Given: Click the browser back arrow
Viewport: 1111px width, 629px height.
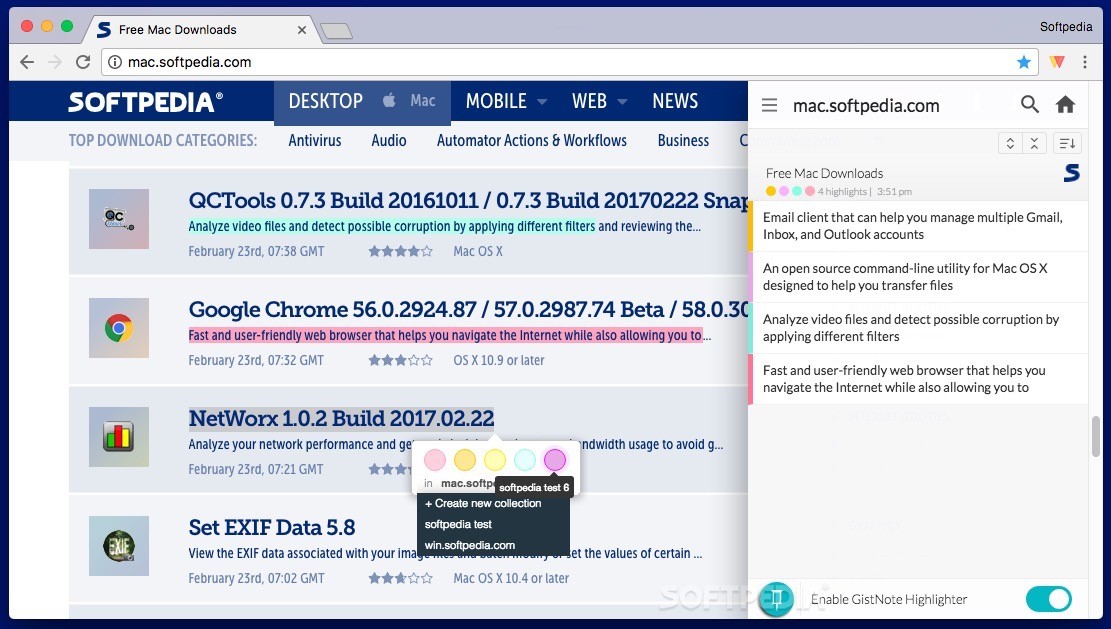Looking at the screenshot, I should (27, 62).
